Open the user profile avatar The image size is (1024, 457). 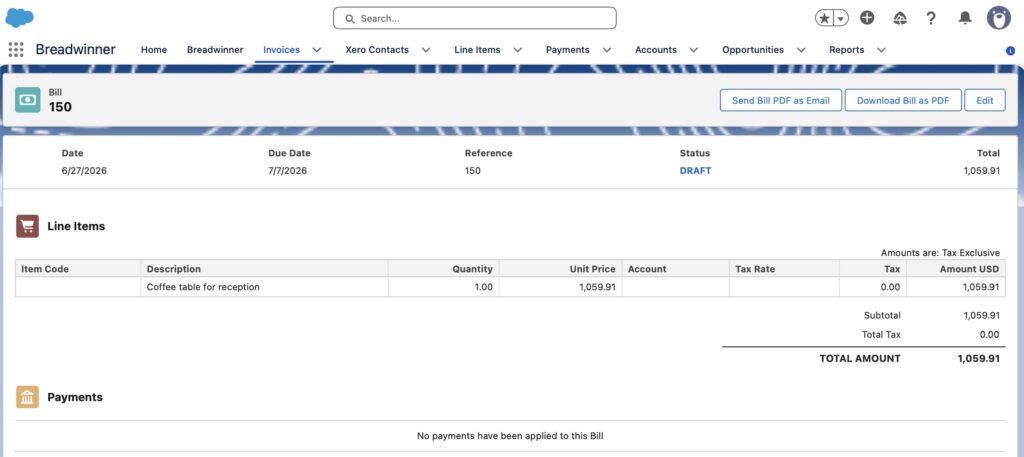click(x=999, y=18)
